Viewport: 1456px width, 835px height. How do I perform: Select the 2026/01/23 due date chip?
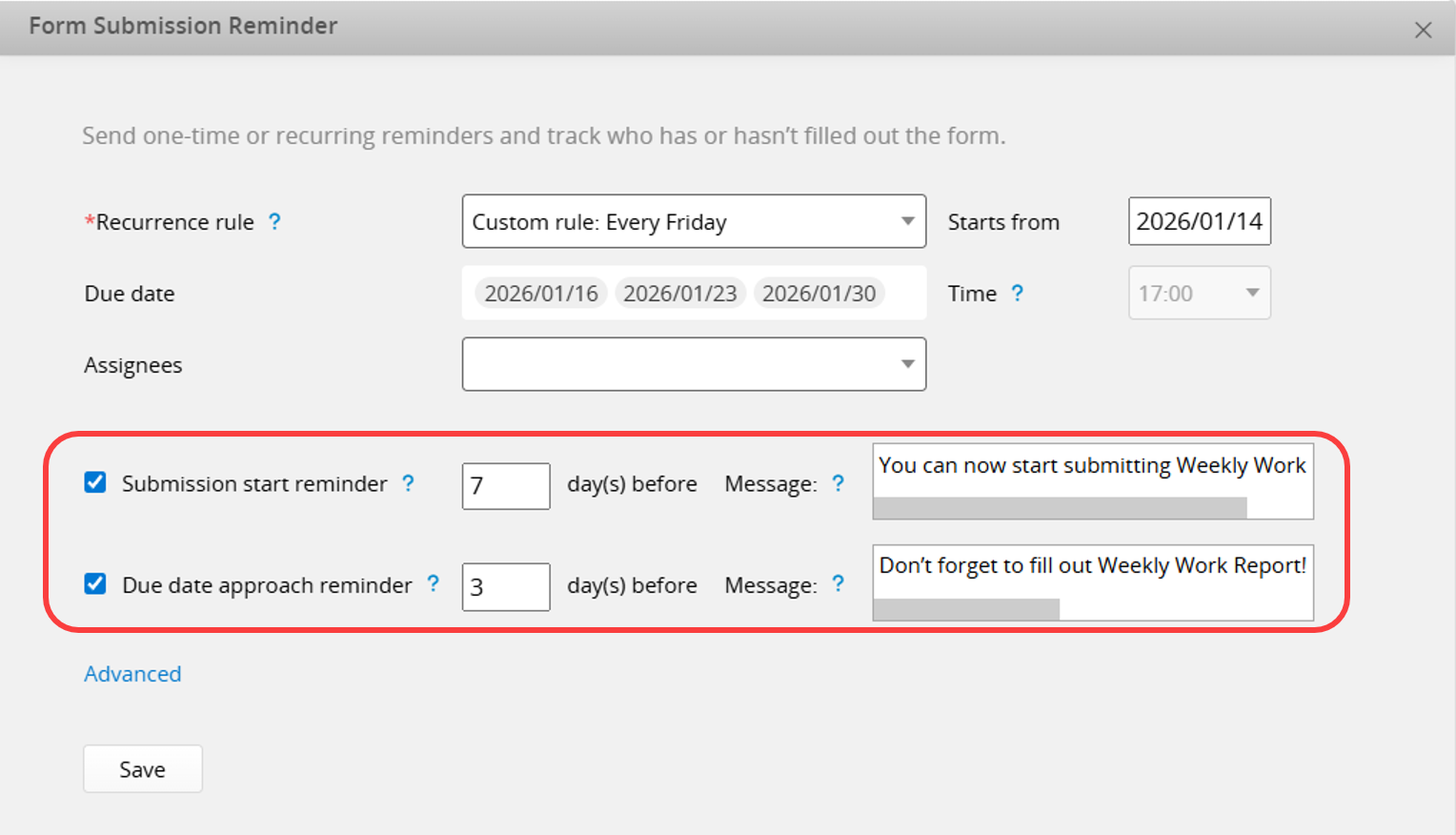pyautogui.click(x=679, y=294)
